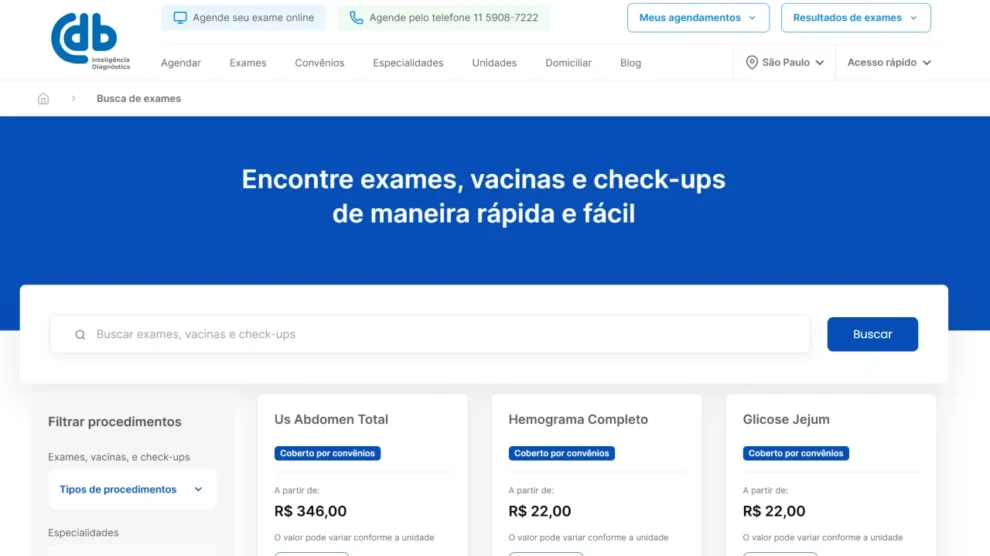Click the phone icon for scheduling
This screenshot has height=556, width=990.
pyautogui.click(x=356, y=18)
